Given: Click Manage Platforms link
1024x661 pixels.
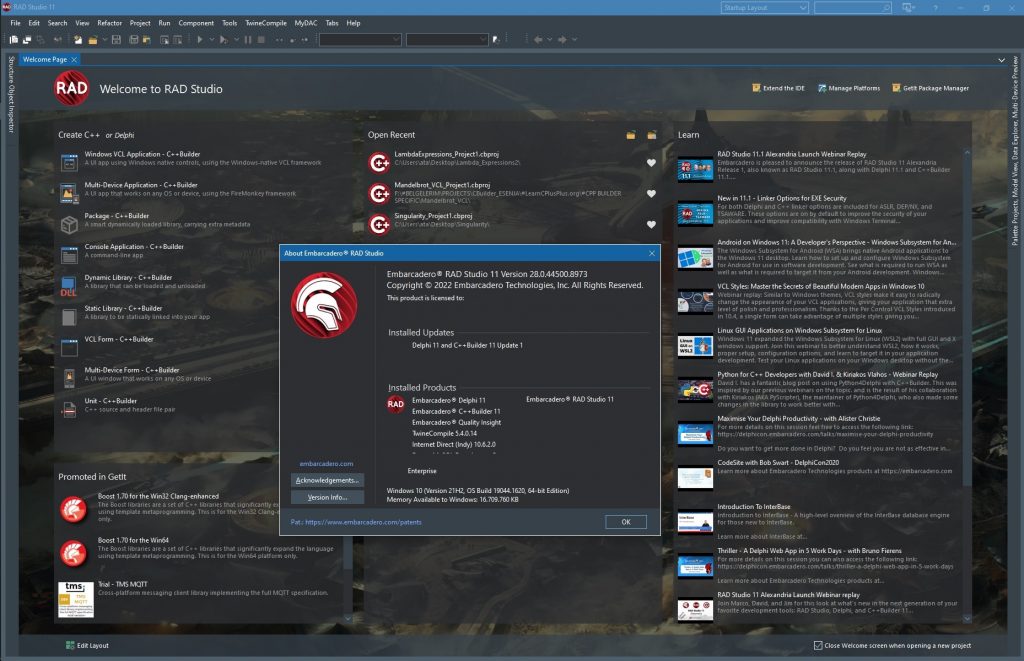Looking at the screenshot, I should (x=849, y=88).
